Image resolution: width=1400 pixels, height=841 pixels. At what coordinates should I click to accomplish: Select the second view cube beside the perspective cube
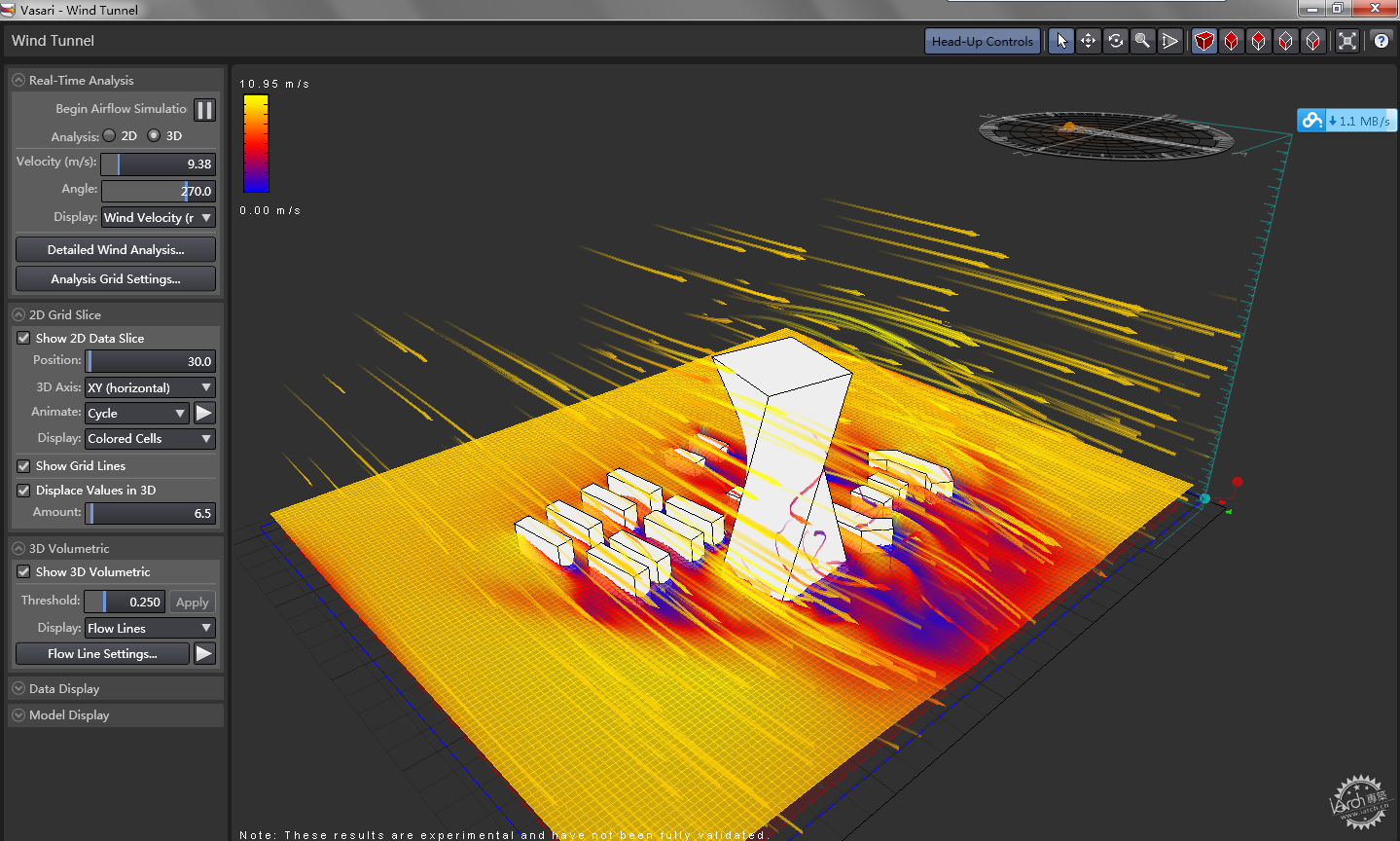(x=1232, y=41)
